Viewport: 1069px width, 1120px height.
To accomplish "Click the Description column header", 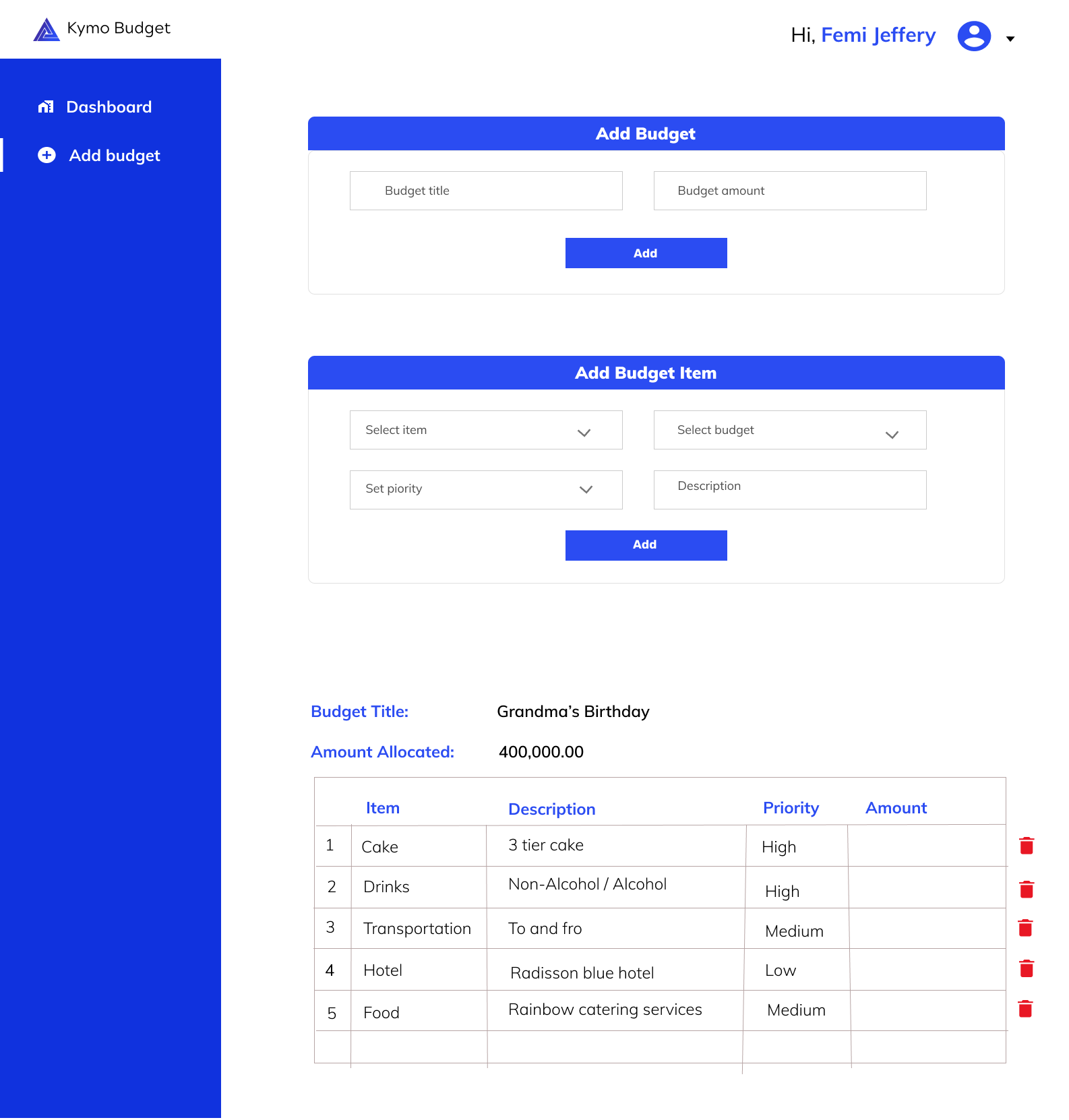I will (x=552, y=809).
